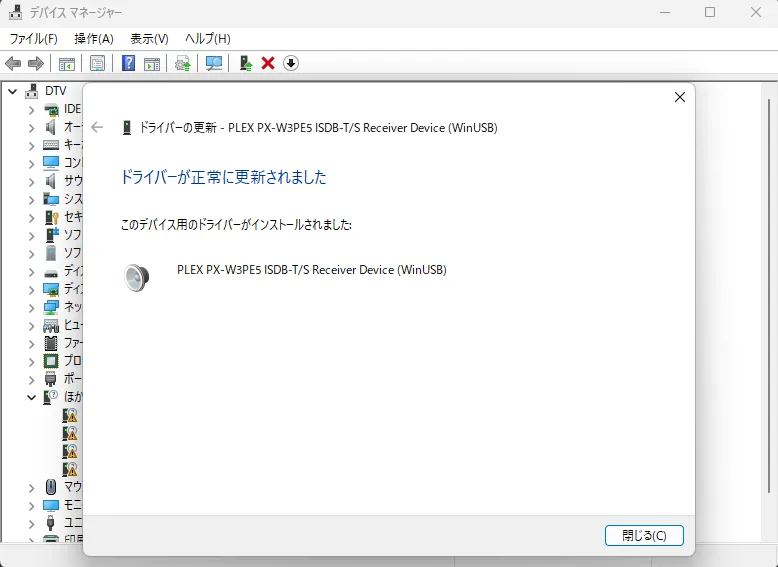Click Scan for hardware changes icon
Screen dimensions: 778x567
pyautogui.click(x=214, y=63)
